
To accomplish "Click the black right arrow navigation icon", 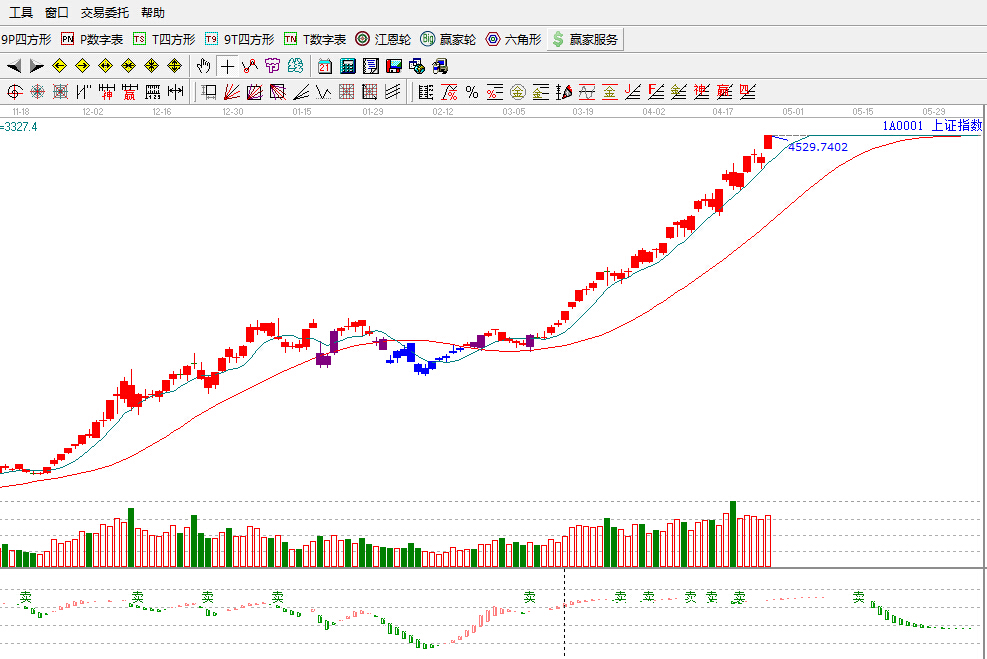I will [x=37, y=66].
